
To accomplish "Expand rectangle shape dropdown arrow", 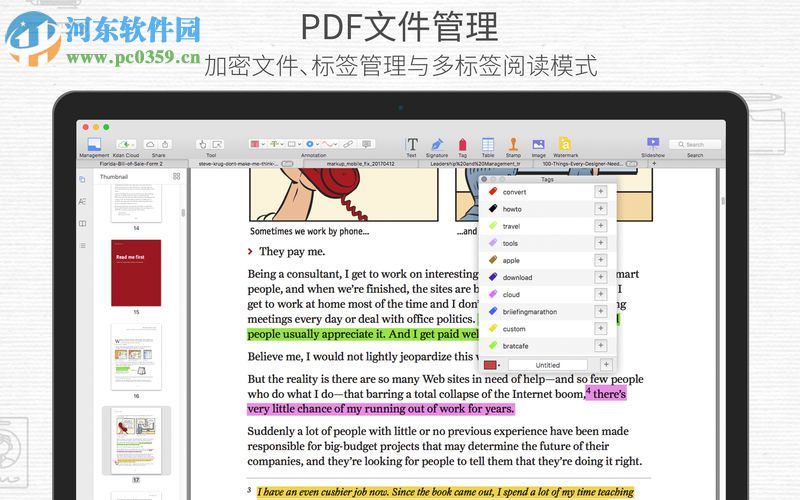I will (x=299, y=144).
